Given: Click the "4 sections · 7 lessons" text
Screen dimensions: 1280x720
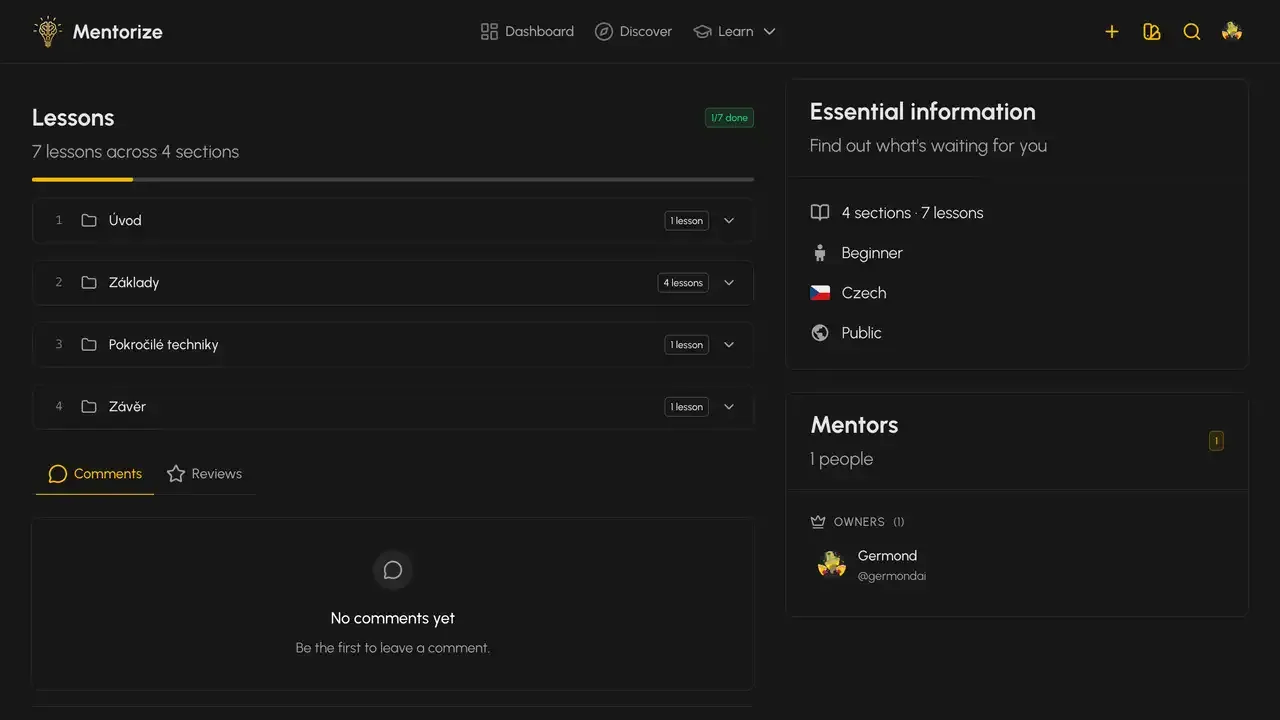Looking at the screenshot, I should tap(912, 212).
